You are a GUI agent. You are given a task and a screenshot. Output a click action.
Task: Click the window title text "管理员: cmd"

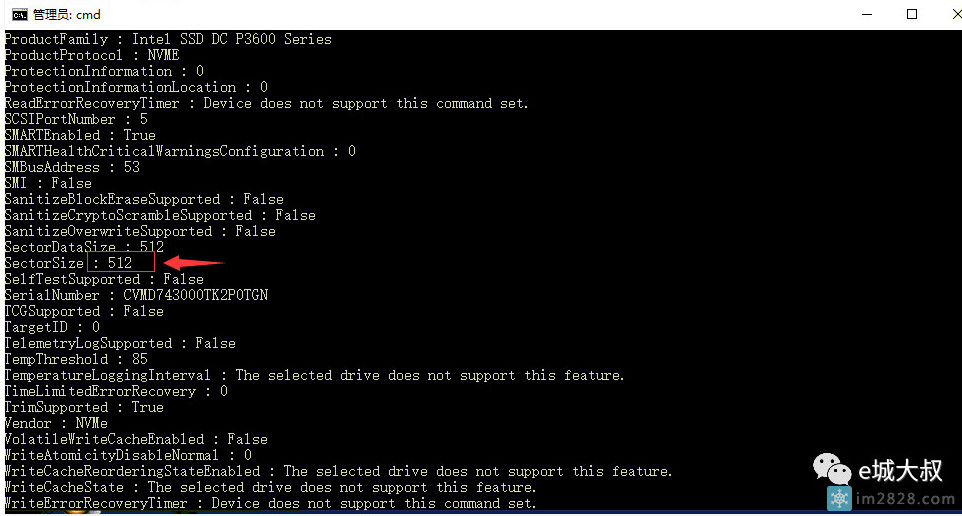tap(67, 14)
